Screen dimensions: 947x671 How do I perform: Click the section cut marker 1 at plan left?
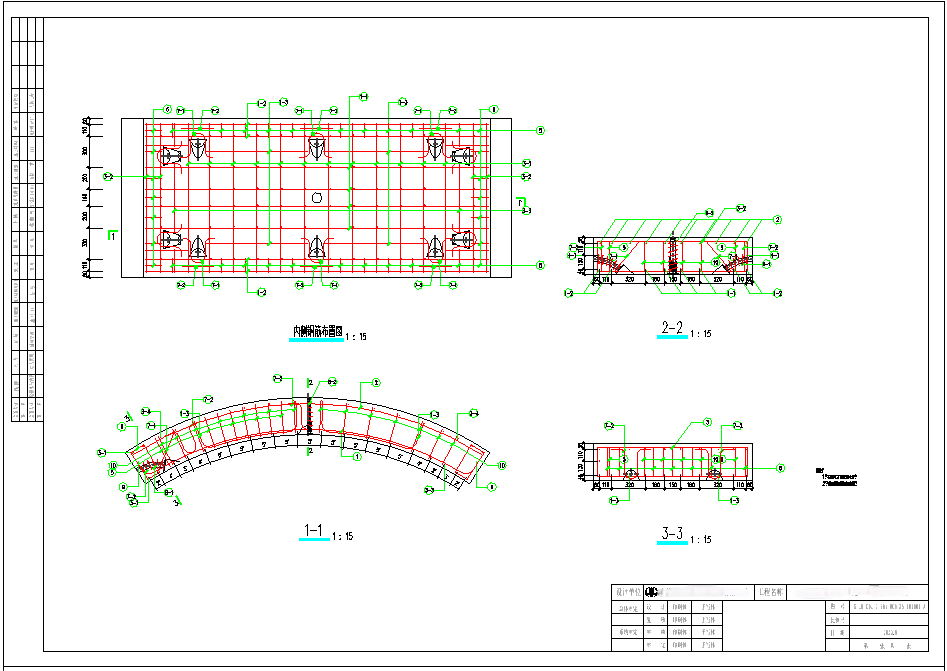pos(114,237)
